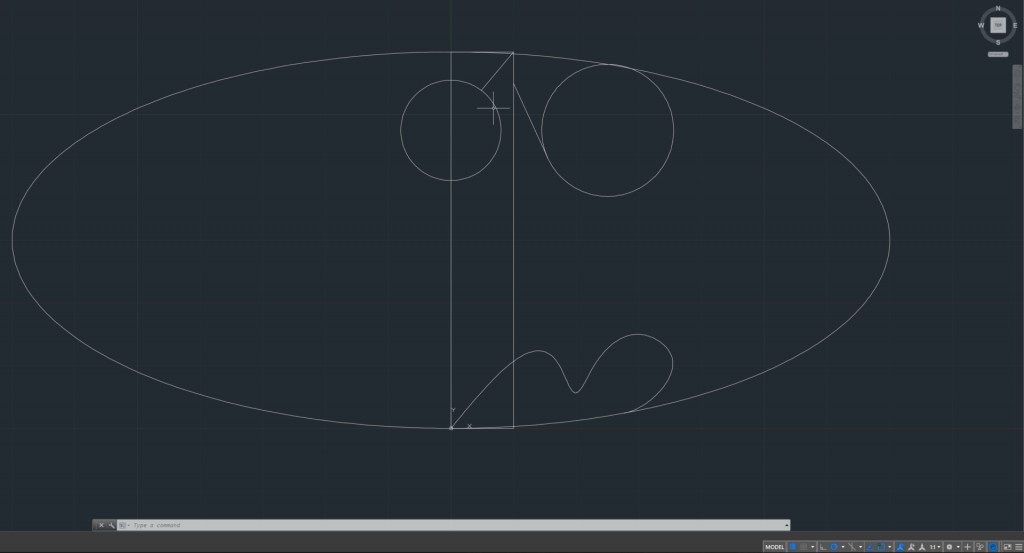Open the coordinate system menu below the ViewCube
Screen dimensions: 1024x553
(998, 54)
